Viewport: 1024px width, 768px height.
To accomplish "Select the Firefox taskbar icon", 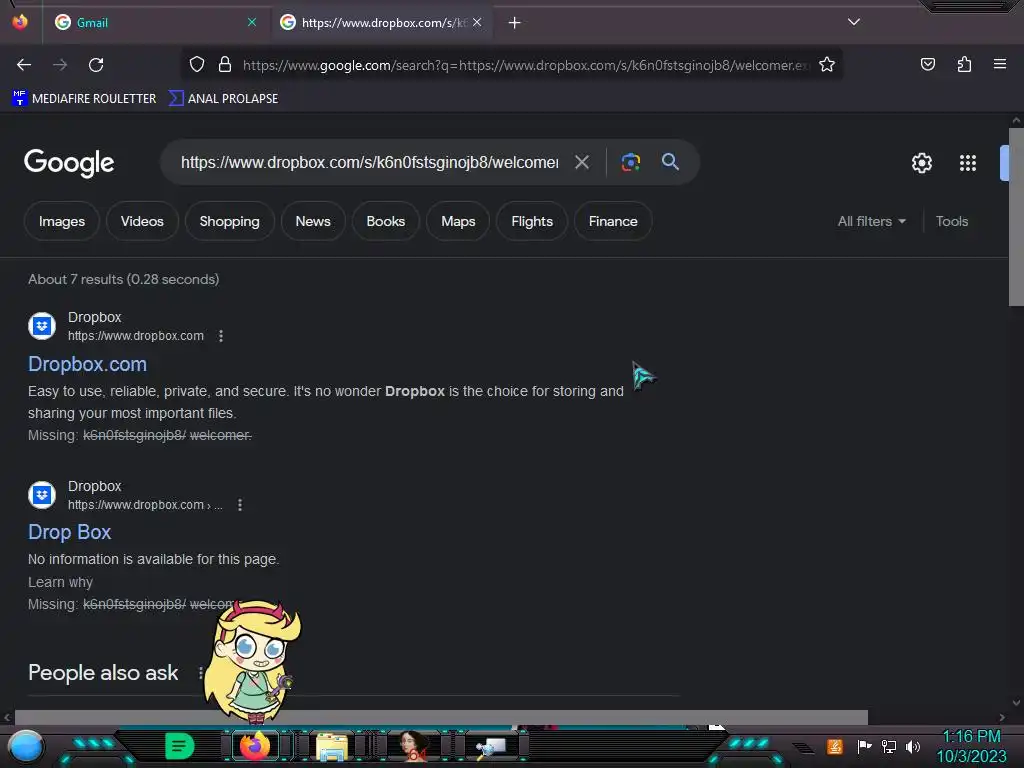I will pos(255,746).
